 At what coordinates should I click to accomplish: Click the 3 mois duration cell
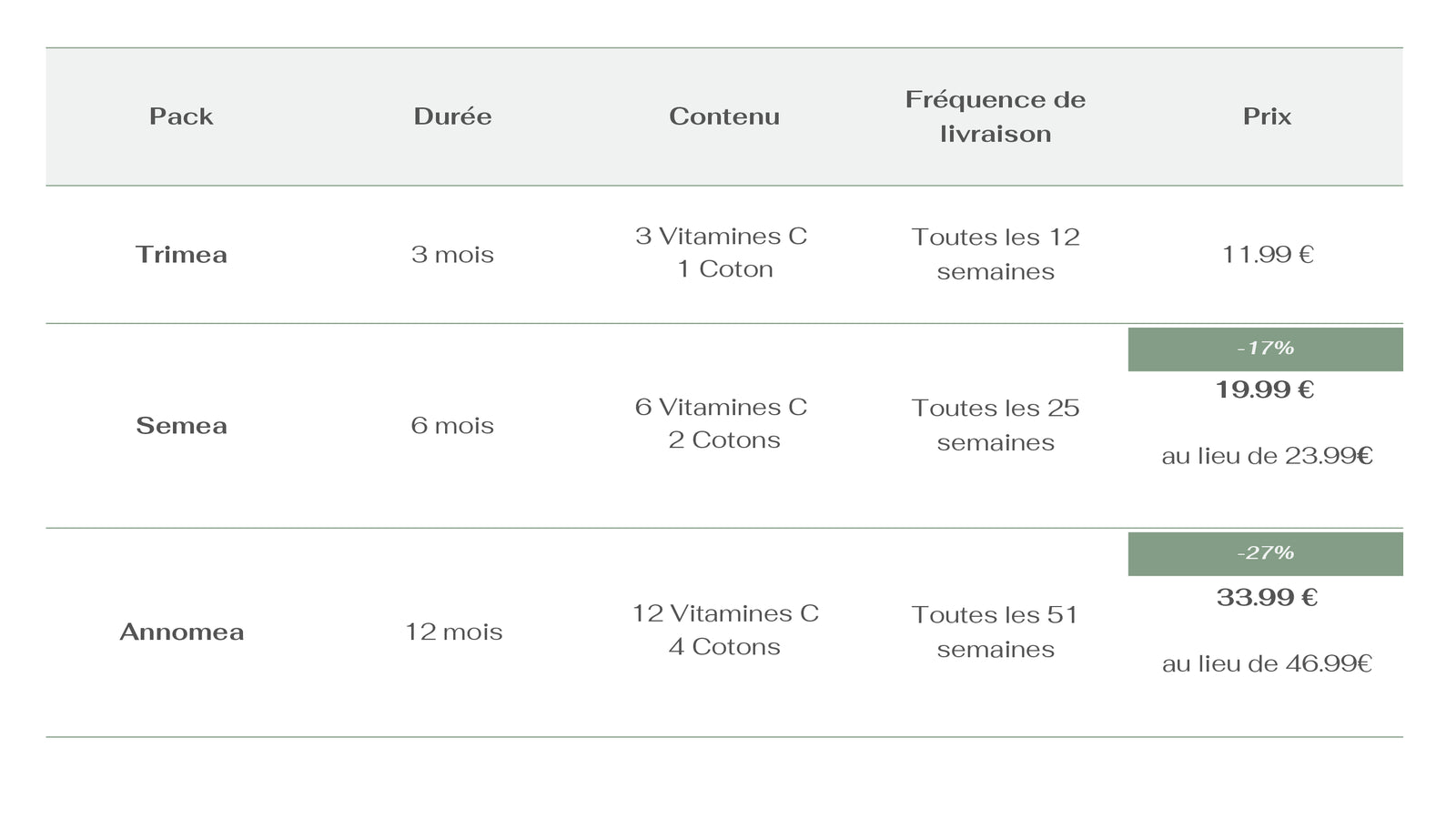click(x=452, y=255)
